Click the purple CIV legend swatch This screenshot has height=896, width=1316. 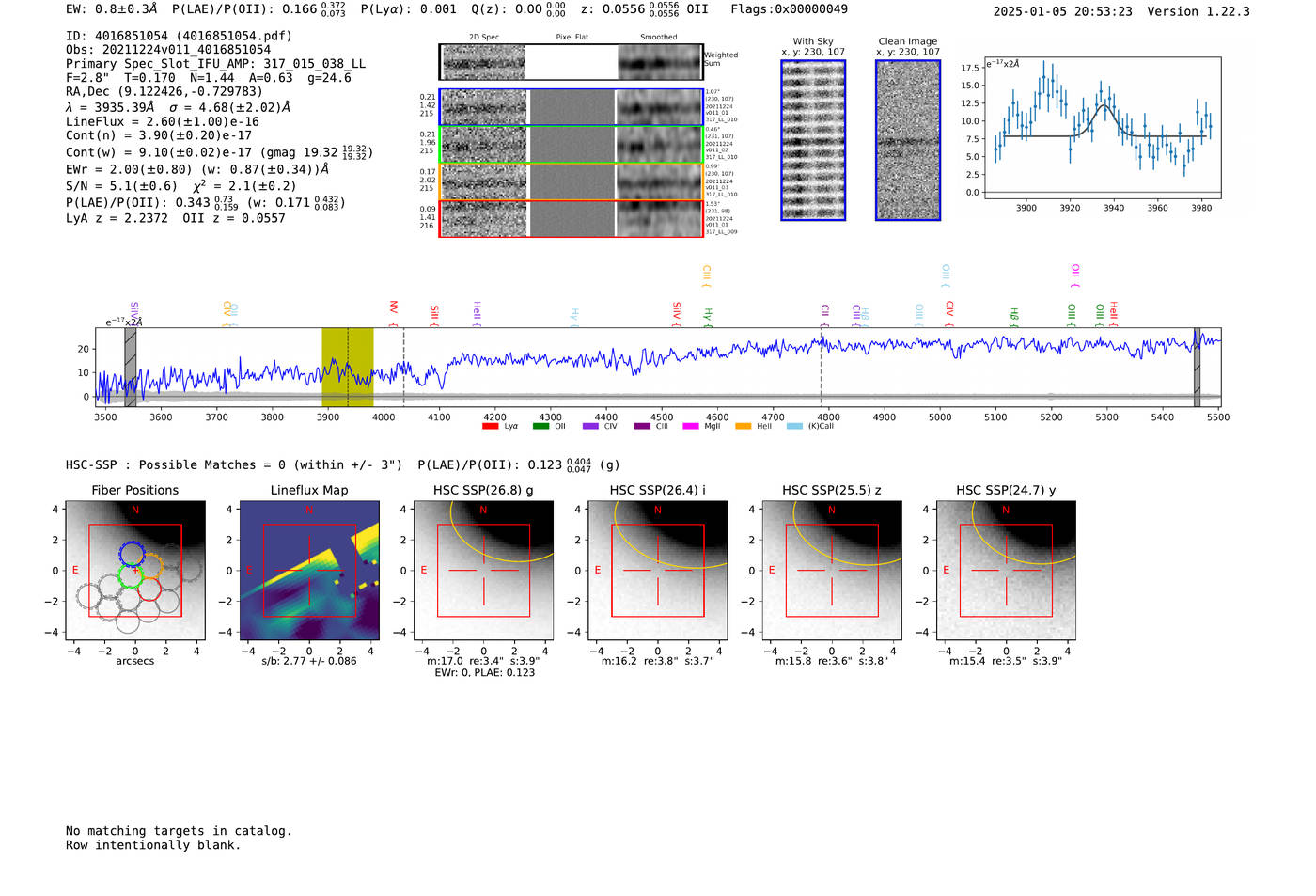pos(590,426)
